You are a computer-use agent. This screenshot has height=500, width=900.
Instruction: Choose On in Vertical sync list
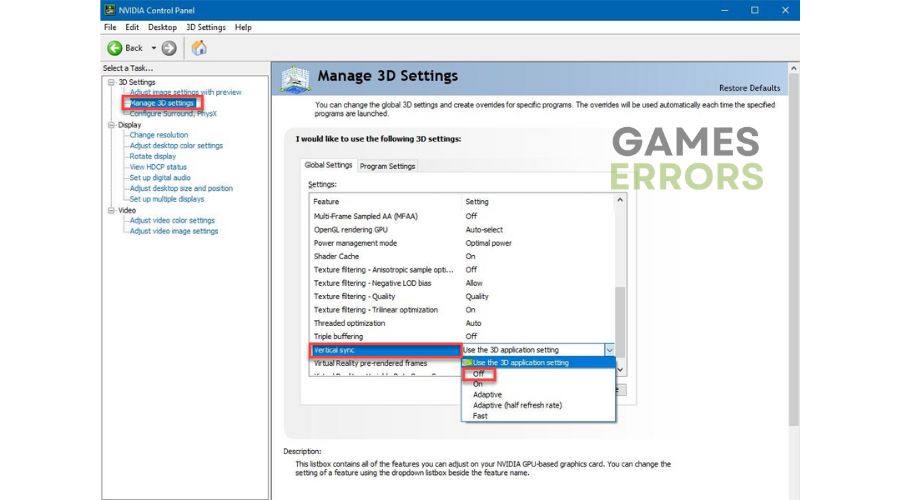[x=478, y=384]
